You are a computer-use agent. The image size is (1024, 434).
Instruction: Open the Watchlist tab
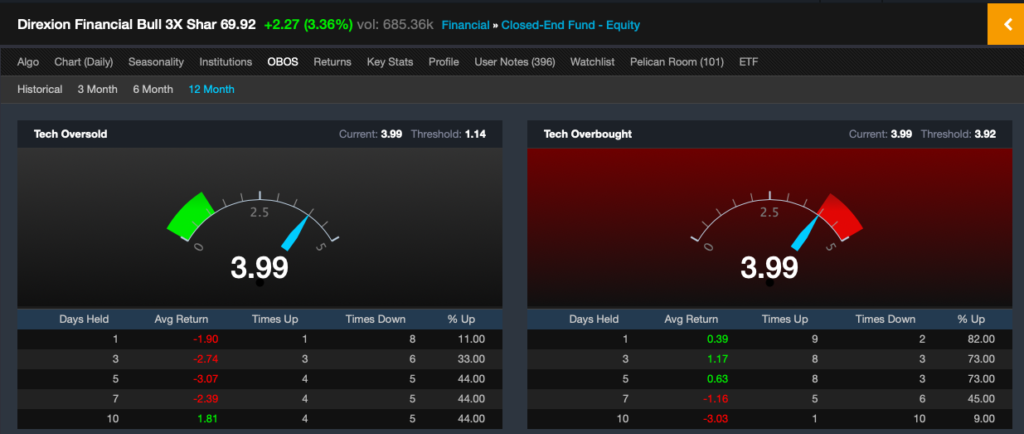tap(592, 62)
